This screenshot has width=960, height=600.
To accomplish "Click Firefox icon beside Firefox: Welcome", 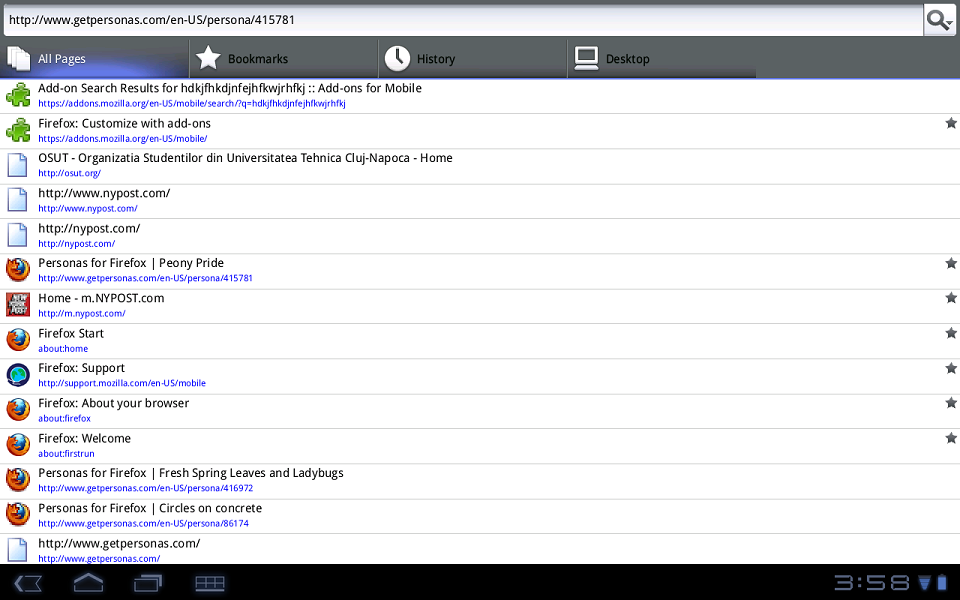I will point(18,445).
